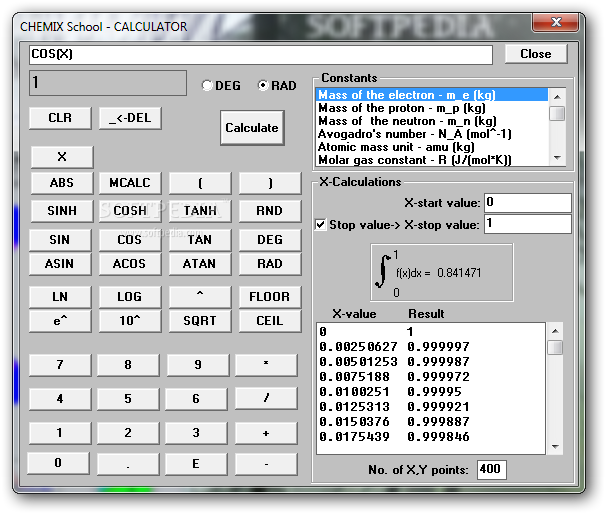Insert the X variable button
The width and height of the screenshot is (606, 514).
(62, 157)
